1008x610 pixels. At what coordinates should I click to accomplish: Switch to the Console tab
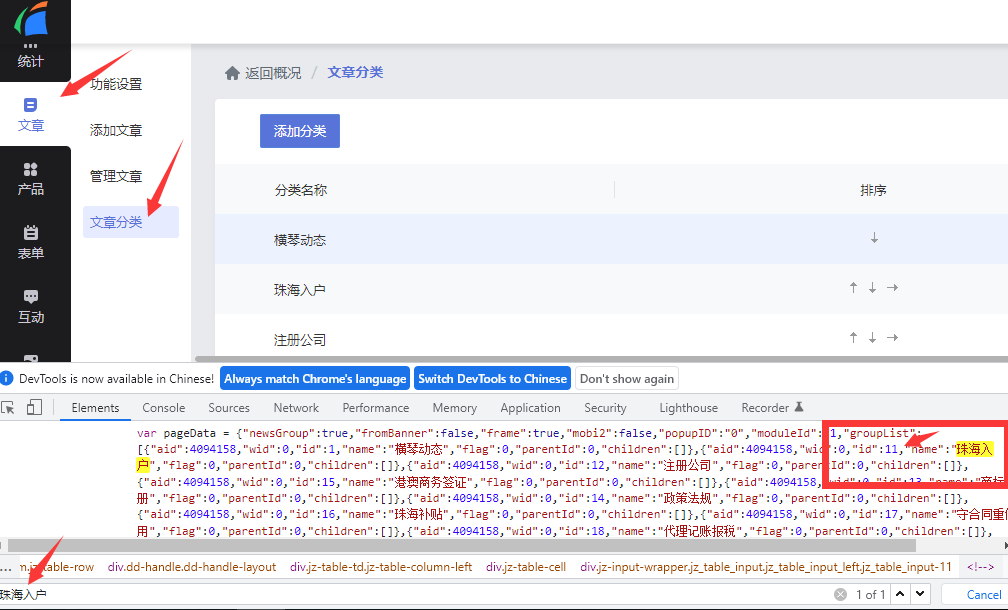(163, 408)
